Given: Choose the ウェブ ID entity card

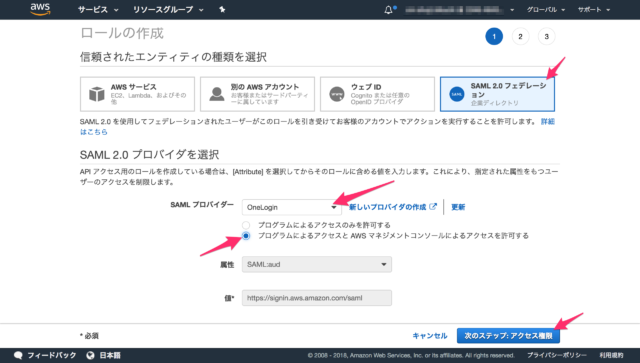Looking at the screenshot, I should [377, 94].
